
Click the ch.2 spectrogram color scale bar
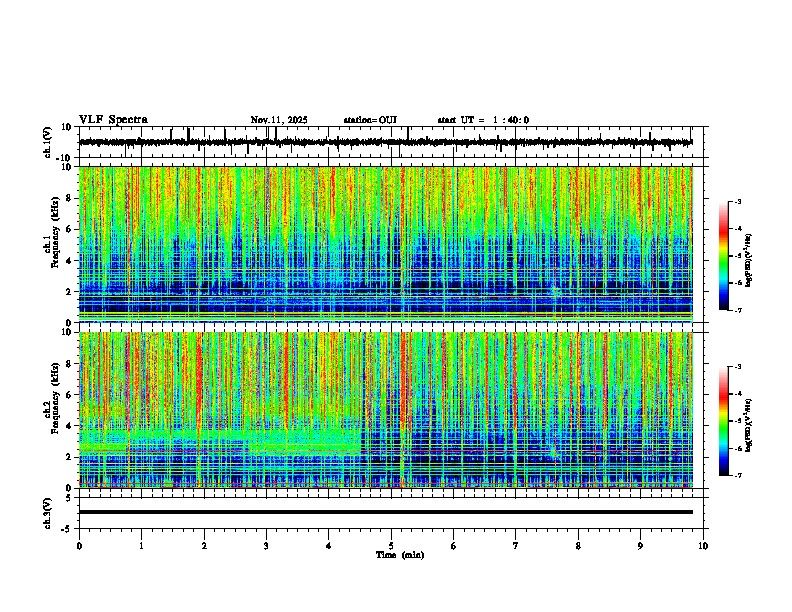pyautogui.click(x=723, y=421)
